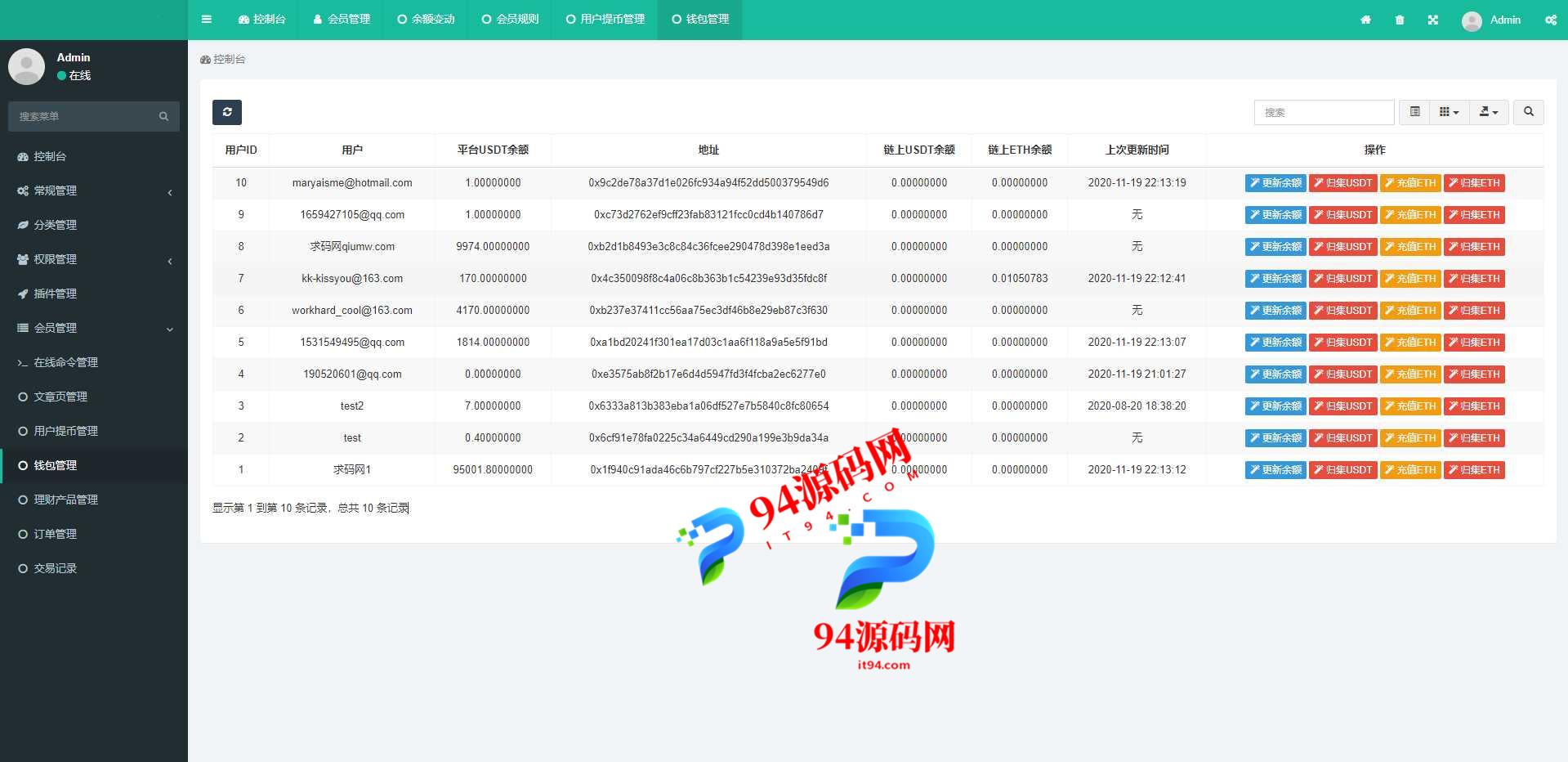This screenshot has height=762, width=1568.
Task: Sort by 用户ID column header
Action: (x=241, y=150)
